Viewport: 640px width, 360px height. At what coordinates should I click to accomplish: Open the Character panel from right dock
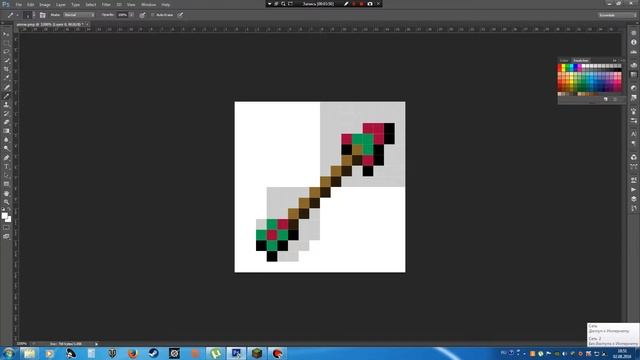pyautogui.click(x=633, y=134)
